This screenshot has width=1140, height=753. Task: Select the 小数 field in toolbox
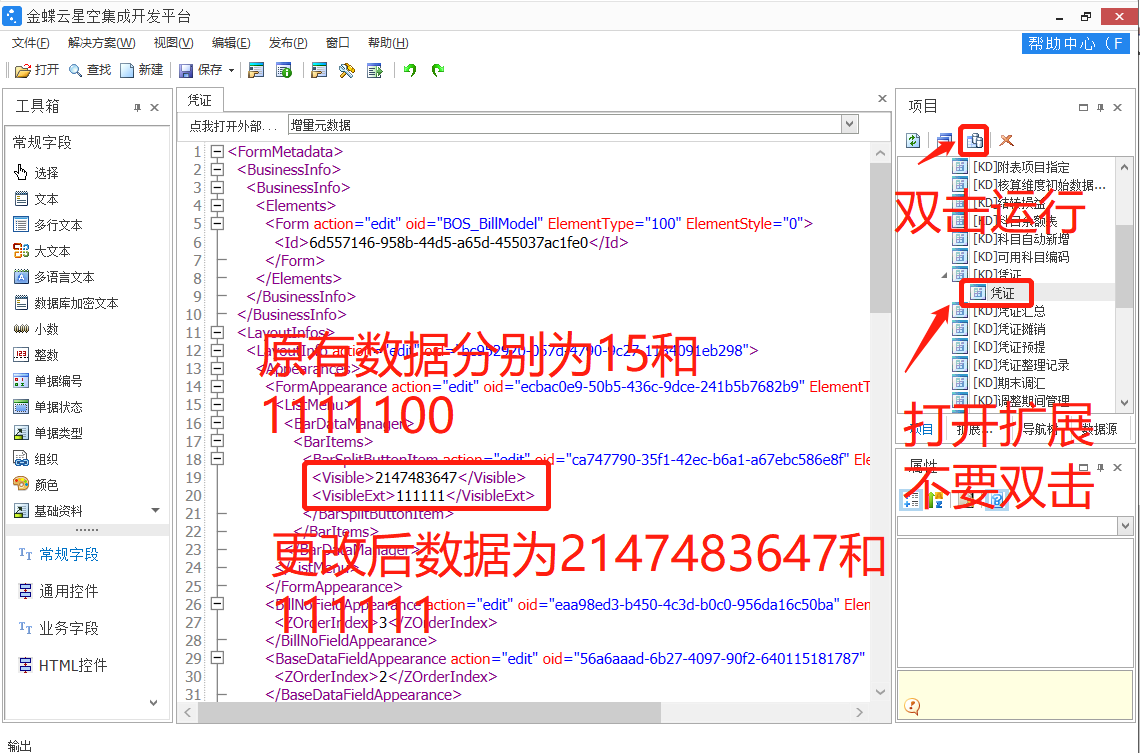point(36,329)
